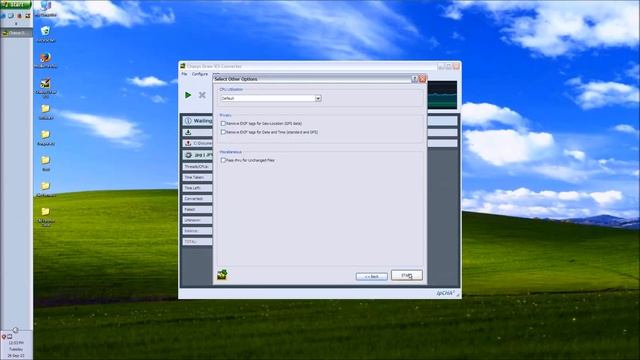Click the second quick launch icon

click(11, 16)
